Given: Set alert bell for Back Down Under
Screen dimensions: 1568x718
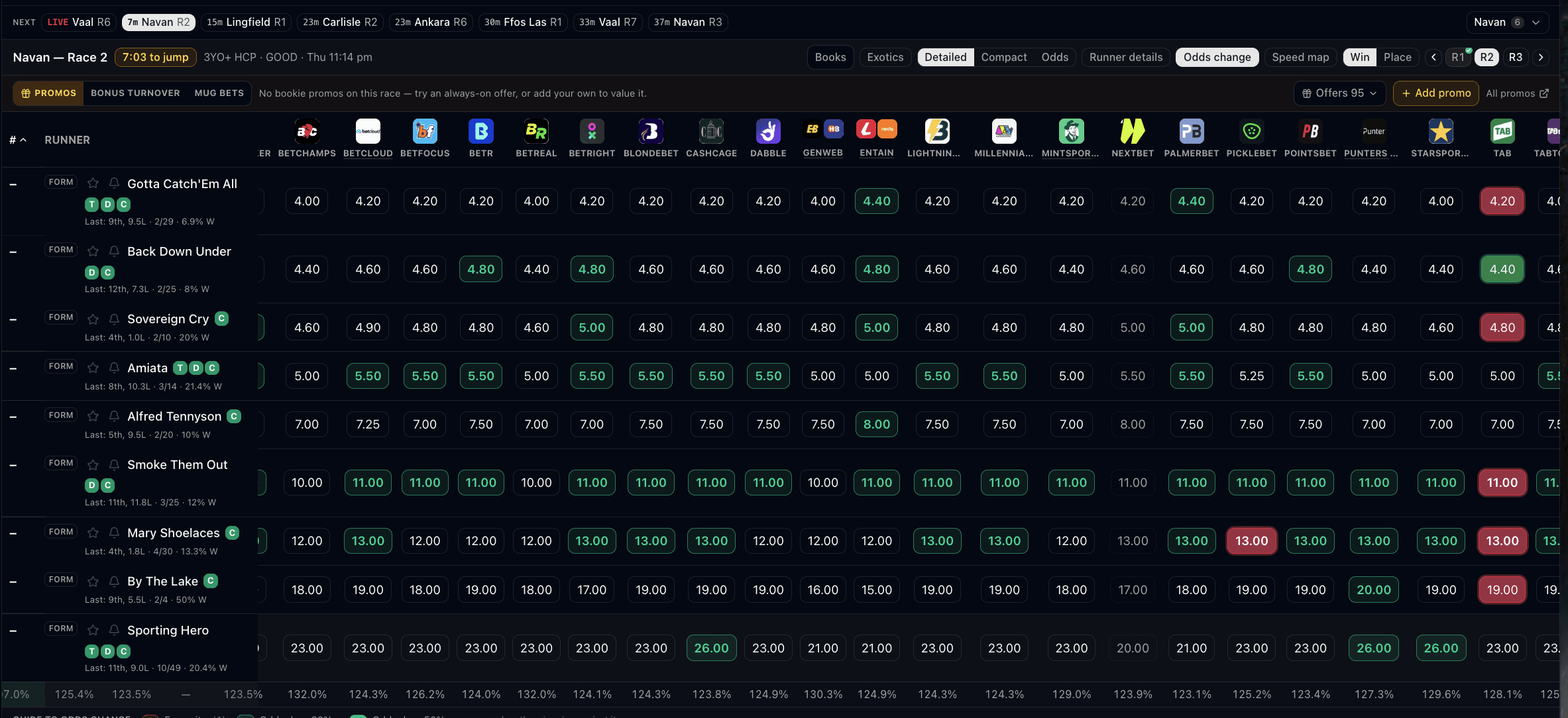Looking at the screenshot, I should tap(114, 250).
